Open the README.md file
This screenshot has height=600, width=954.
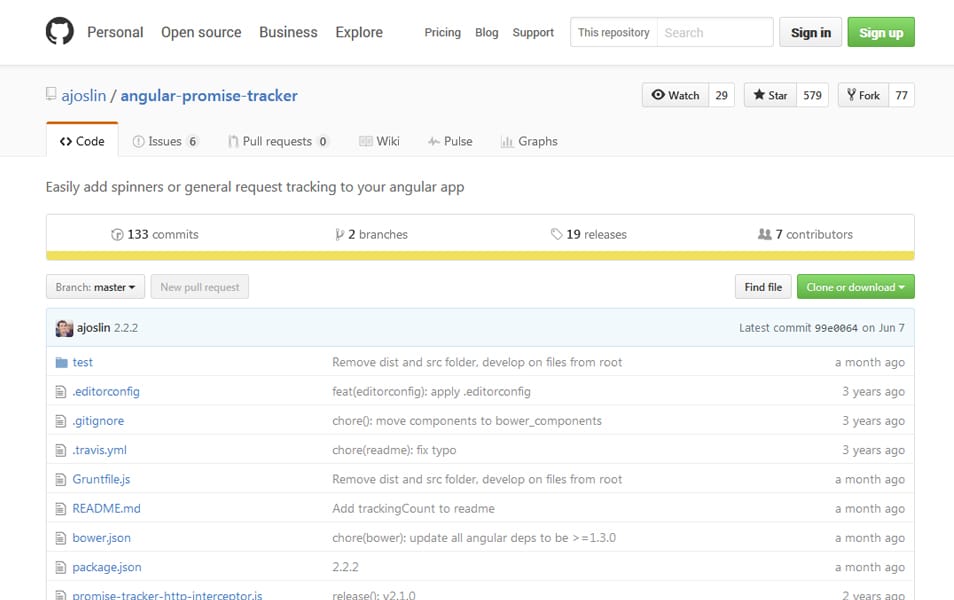tap(106, 509)
